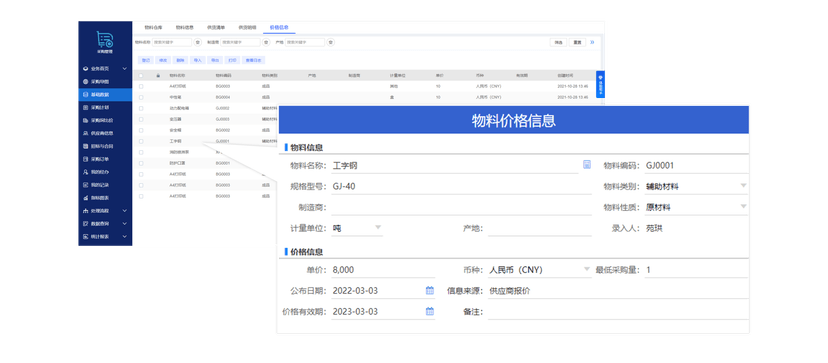Click the 数据查询 sidebar icon
The width and height of the screenshot is (828, 363).
coord(86,224)
